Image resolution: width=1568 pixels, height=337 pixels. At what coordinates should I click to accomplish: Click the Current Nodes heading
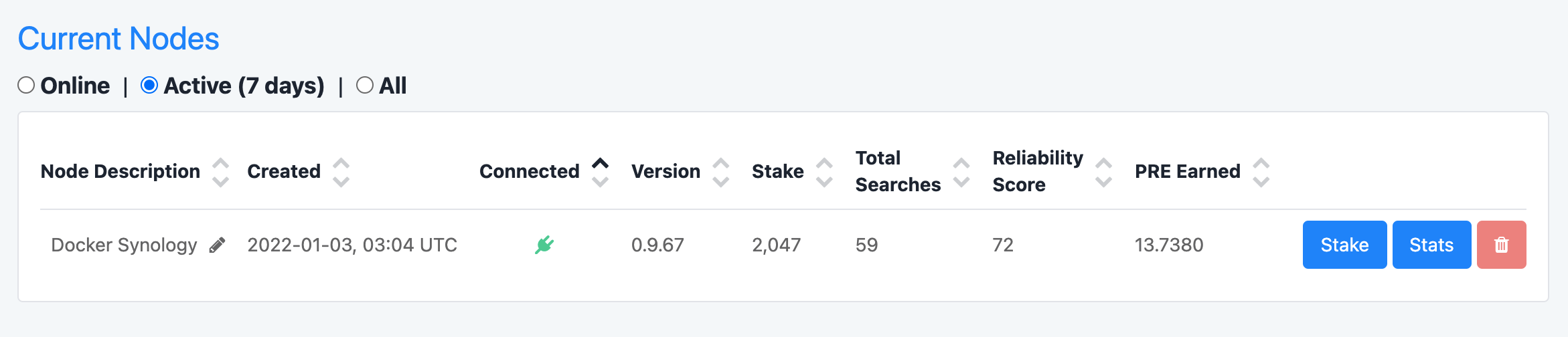click(x=119, y=39)
